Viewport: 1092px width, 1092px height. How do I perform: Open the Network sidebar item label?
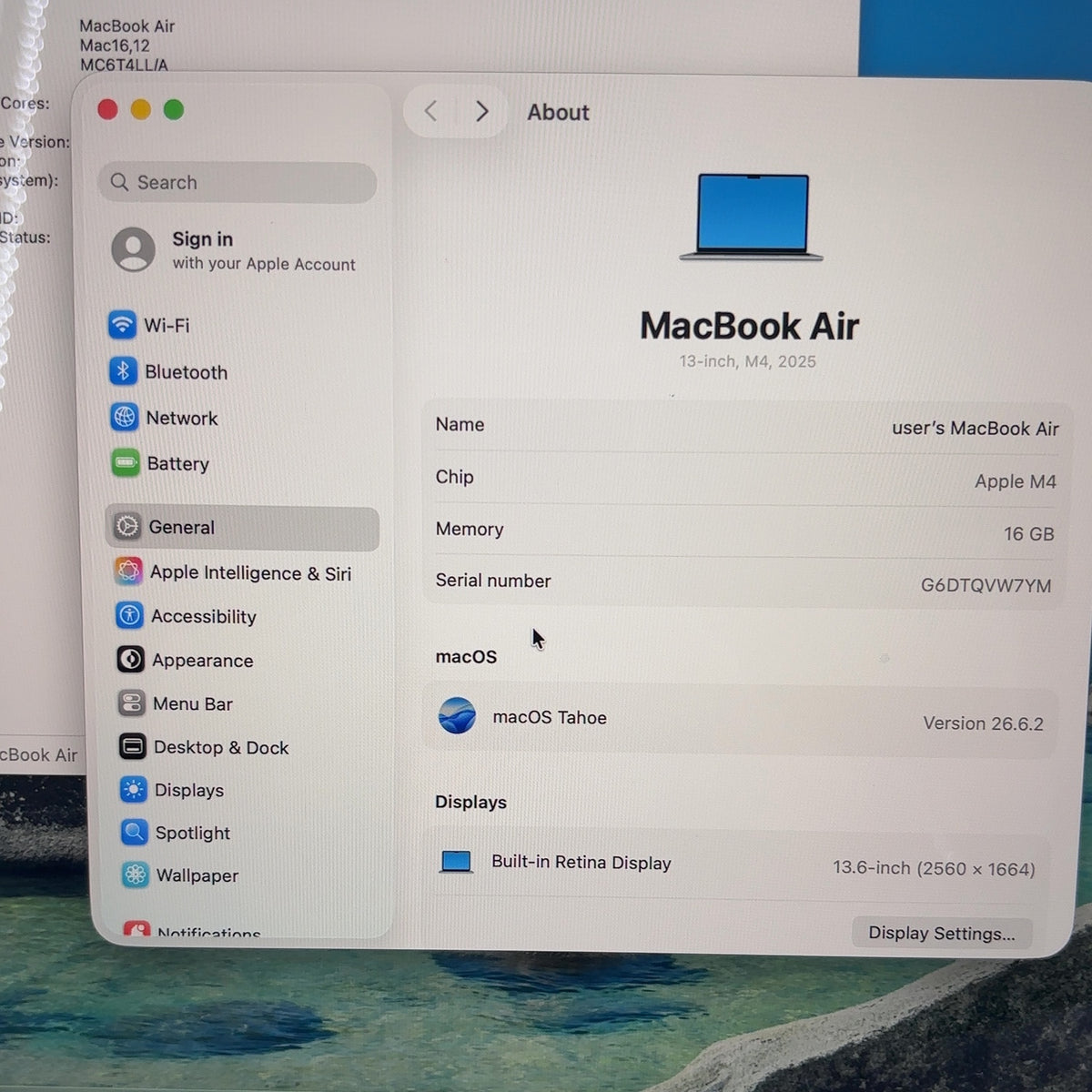(182, 418)
